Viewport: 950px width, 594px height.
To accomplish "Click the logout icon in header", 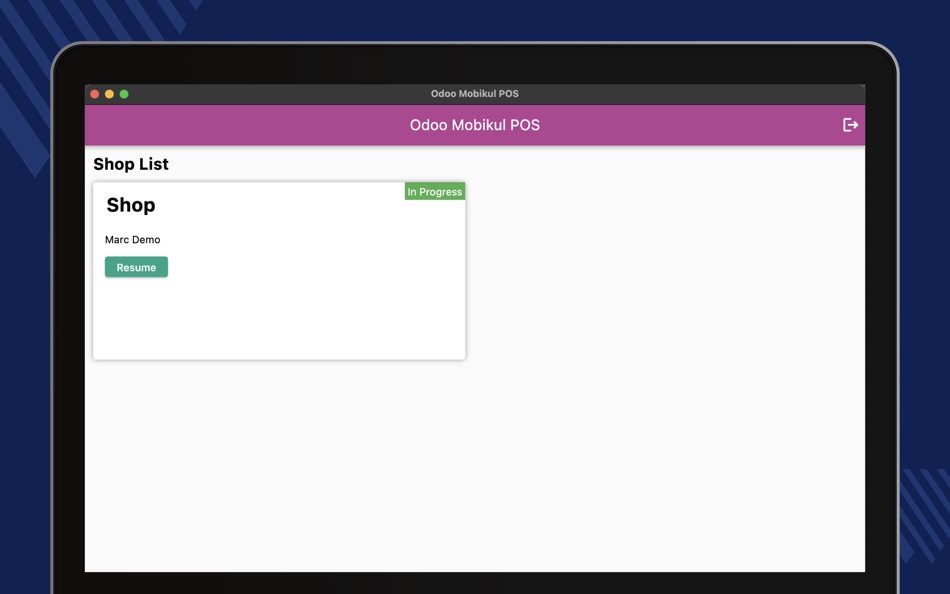I will coord(850,125).
